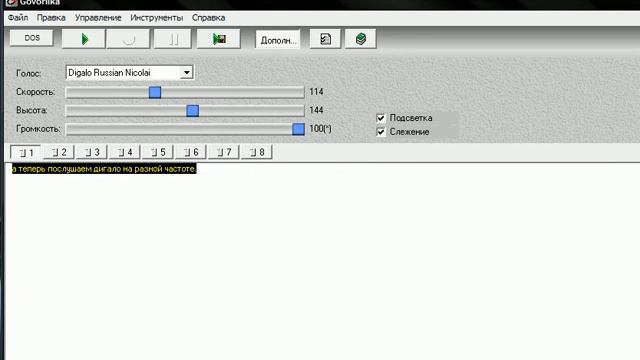Click the speed value 114
The image size is (640, 360).
(x=316, y=92)
